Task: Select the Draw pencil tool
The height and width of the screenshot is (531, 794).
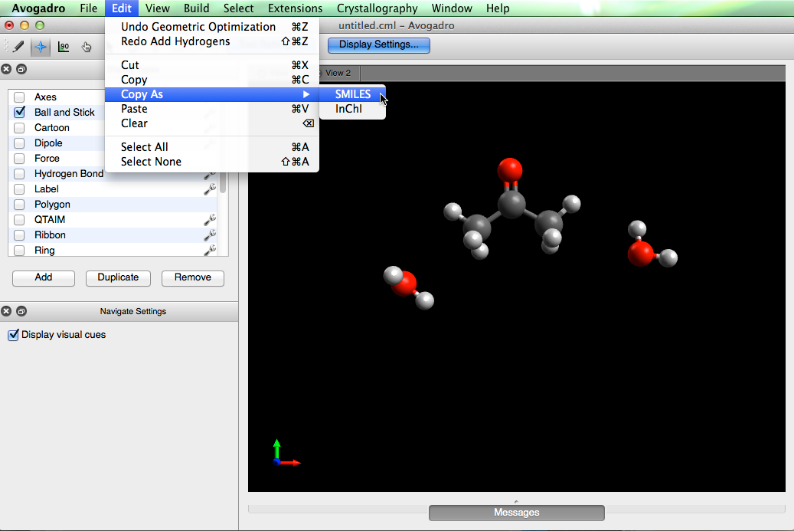Action: pyautogui.click(x=18, y=46)
